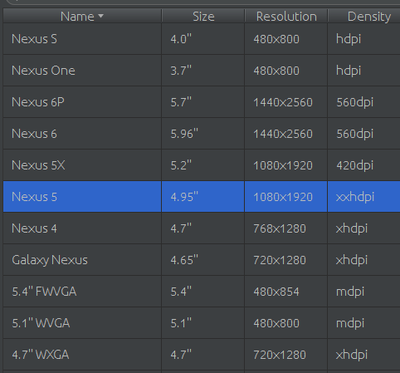Click the xhdpi density of Nexus 4
Image resolution: width=400 pixels, height=373 pixels.
tap(364, 228)
